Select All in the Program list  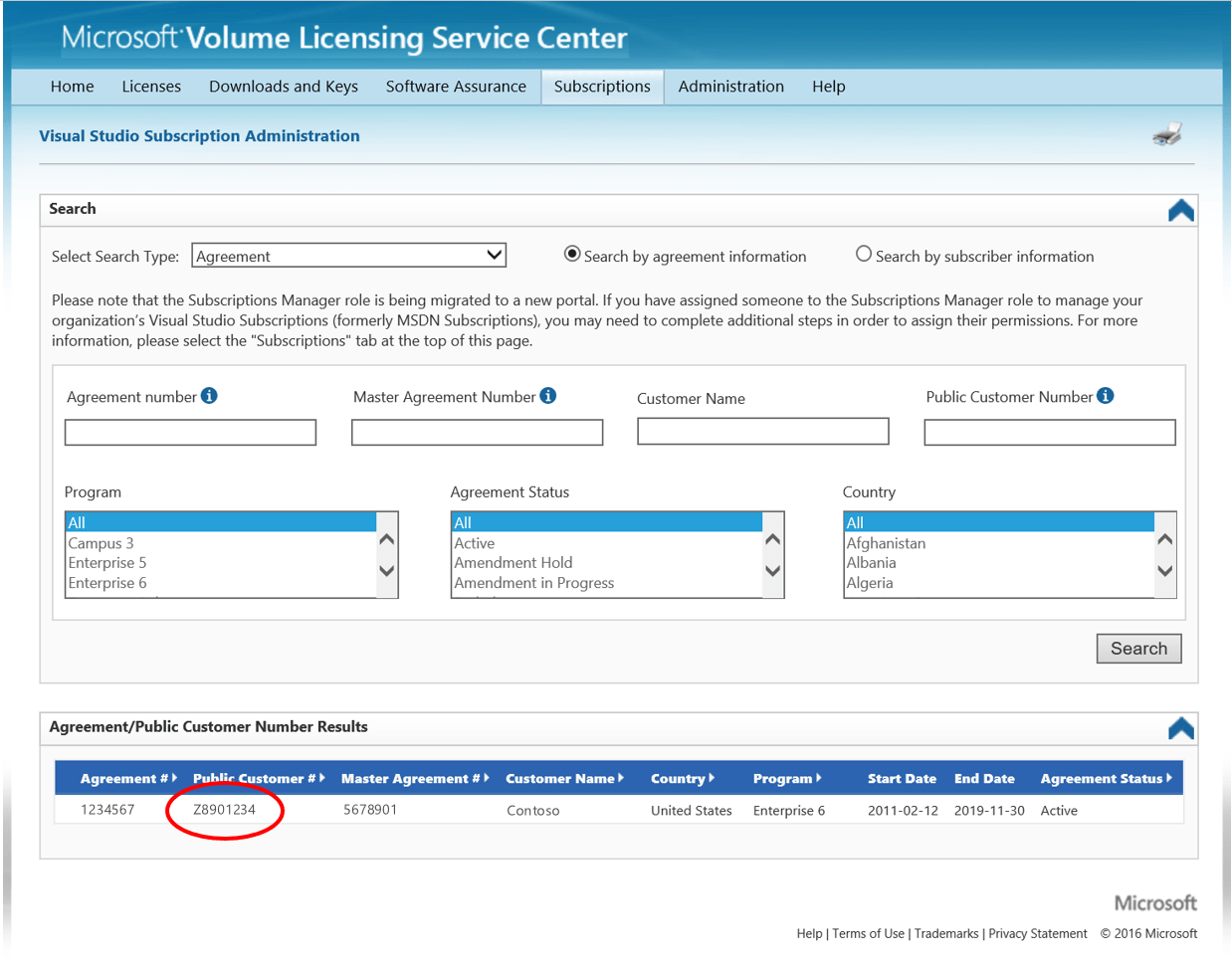221,523
